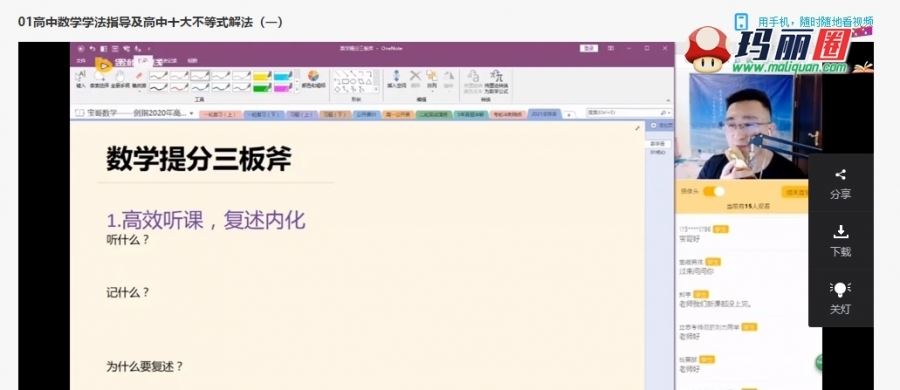This screenshot has width=900, height=390.
Task: Click the Insert Space tool
Action: click(x=396, y=79)
